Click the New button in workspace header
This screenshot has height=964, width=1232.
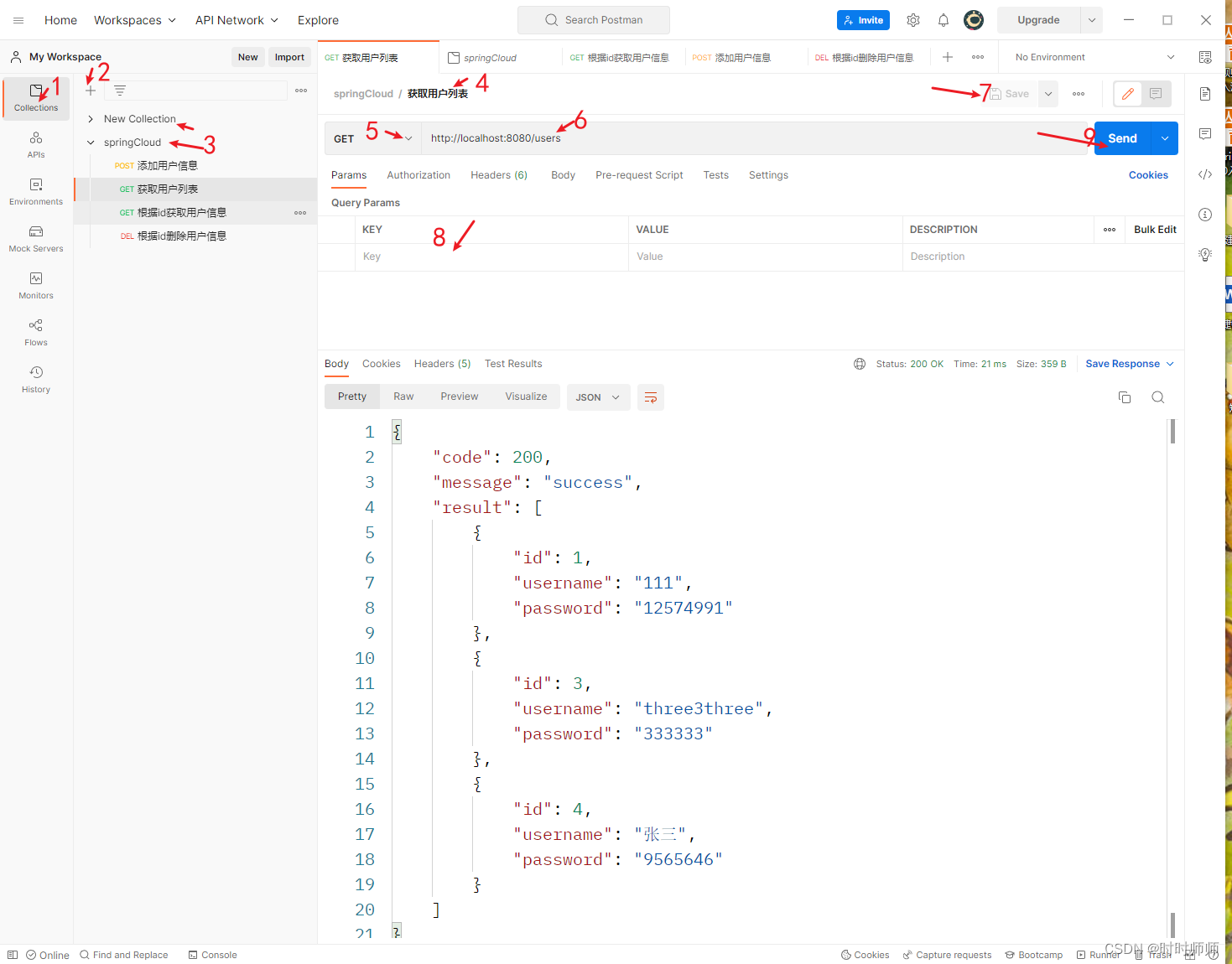tap(248, 57)
